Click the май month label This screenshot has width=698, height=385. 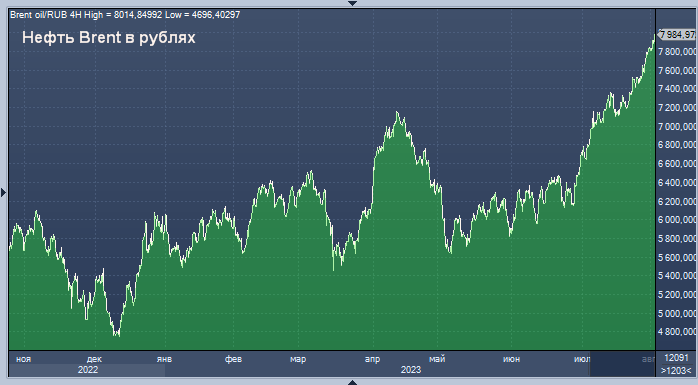tap(437, 359)
